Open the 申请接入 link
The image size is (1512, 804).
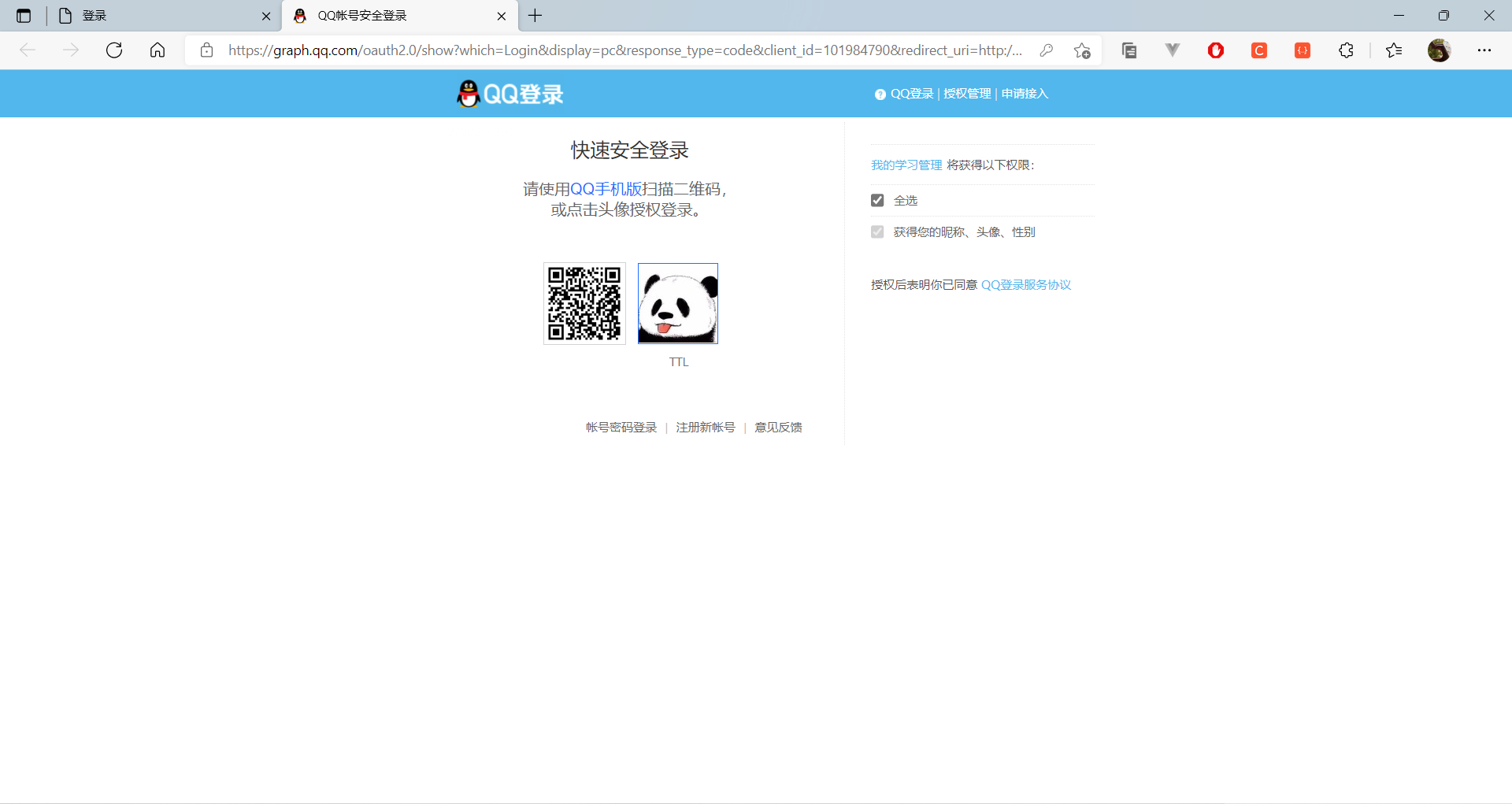pyautogui.click(x=1025, y=94)
